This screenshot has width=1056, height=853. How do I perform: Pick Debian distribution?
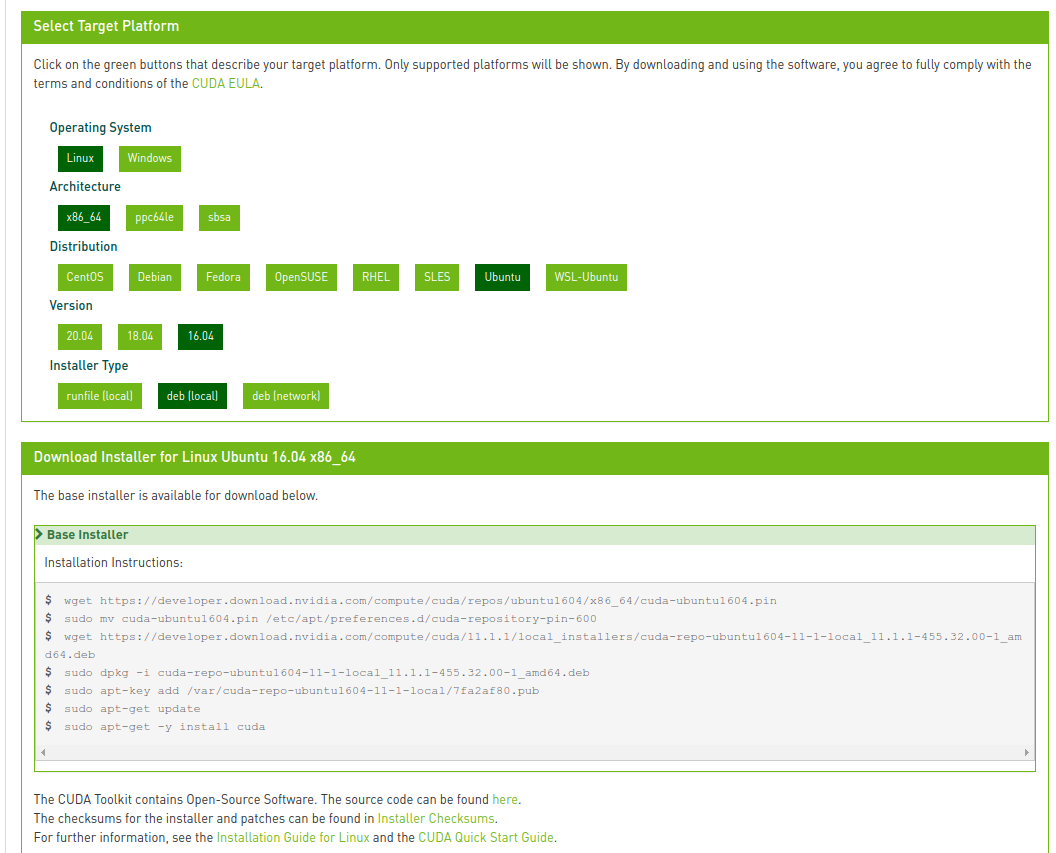pos(155,277)
